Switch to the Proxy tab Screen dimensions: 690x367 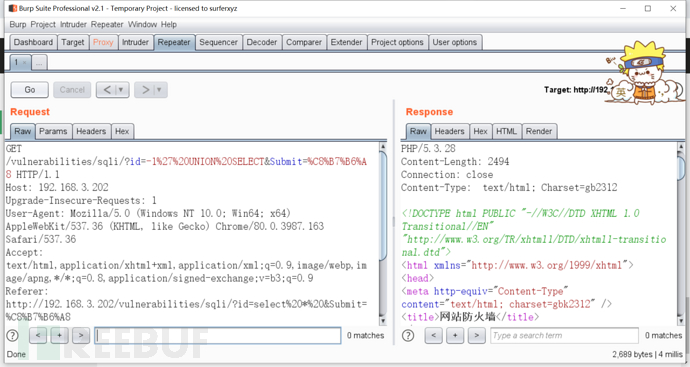click(x=103, y=42)
